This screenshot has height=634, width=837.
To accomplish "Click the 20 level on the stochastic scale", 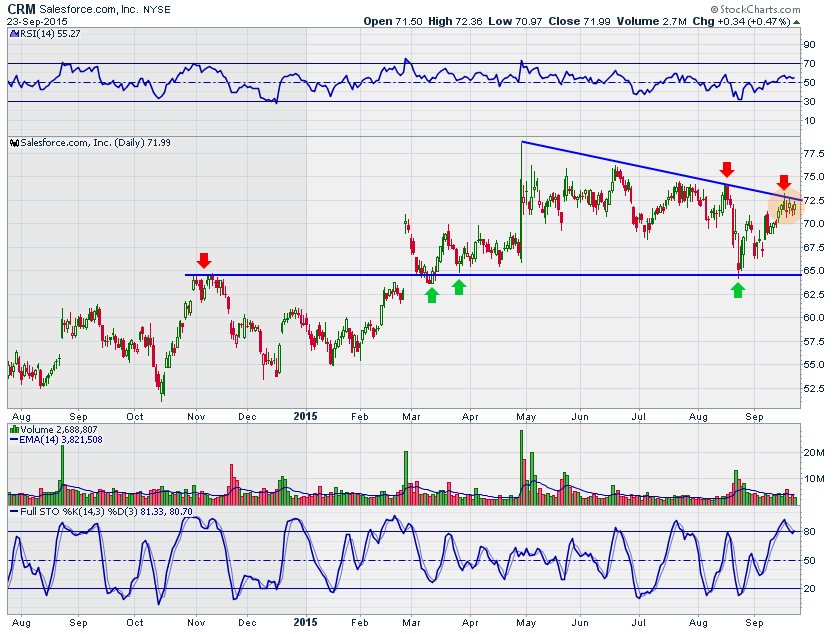I will click(x=810, y=589).
